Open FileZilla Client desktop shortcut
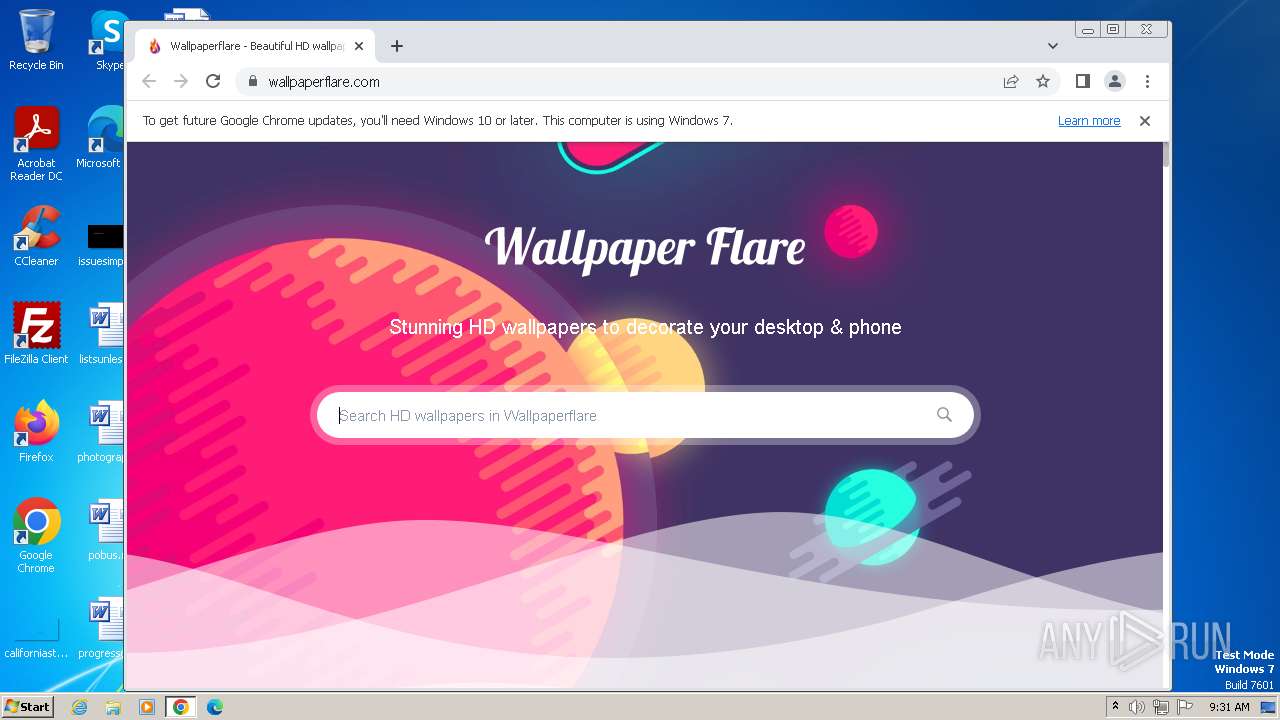The image size is (1280, 720). [36, 334]
